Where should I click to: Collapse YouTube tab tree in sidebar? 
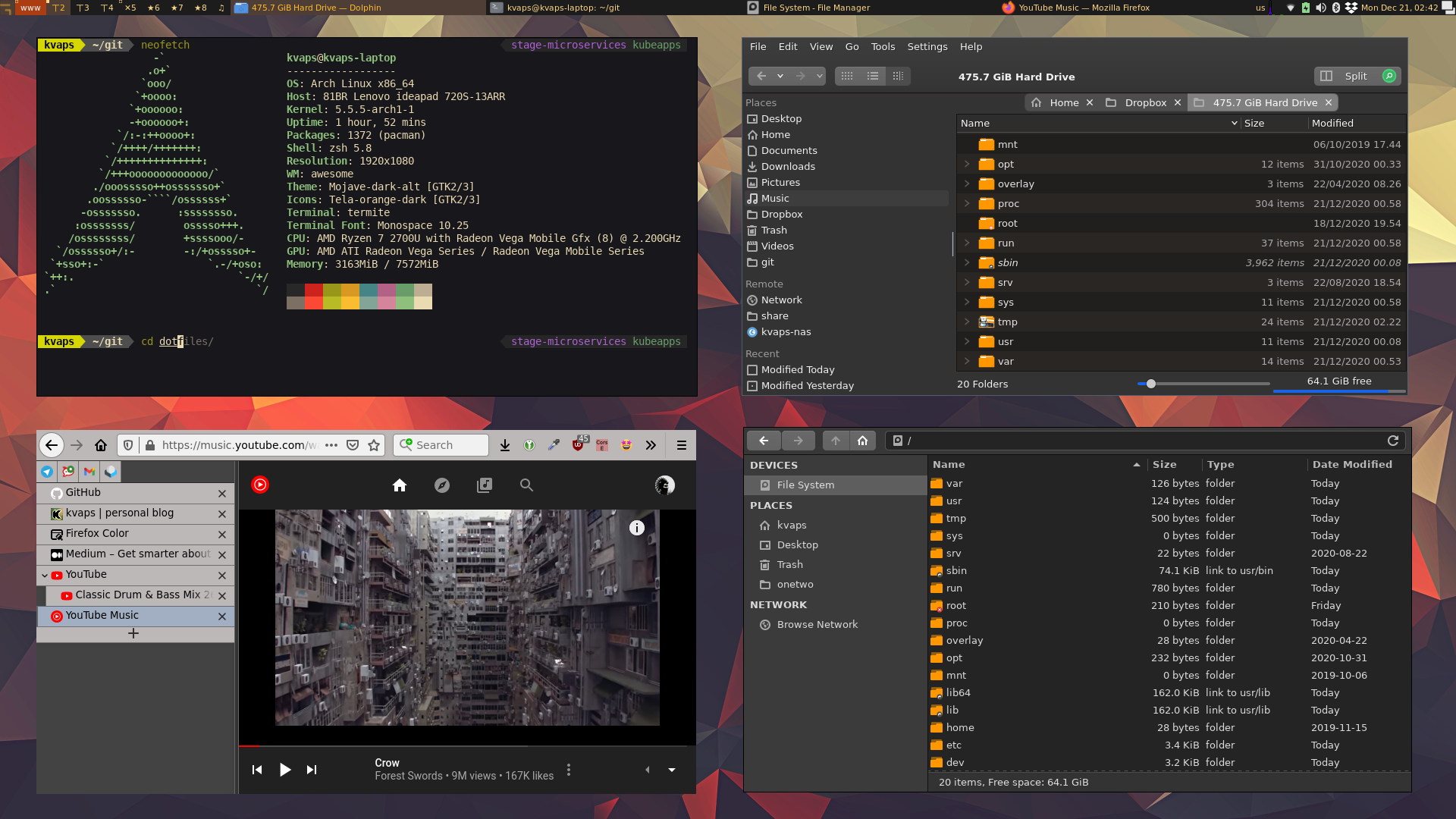coord(45,575)
